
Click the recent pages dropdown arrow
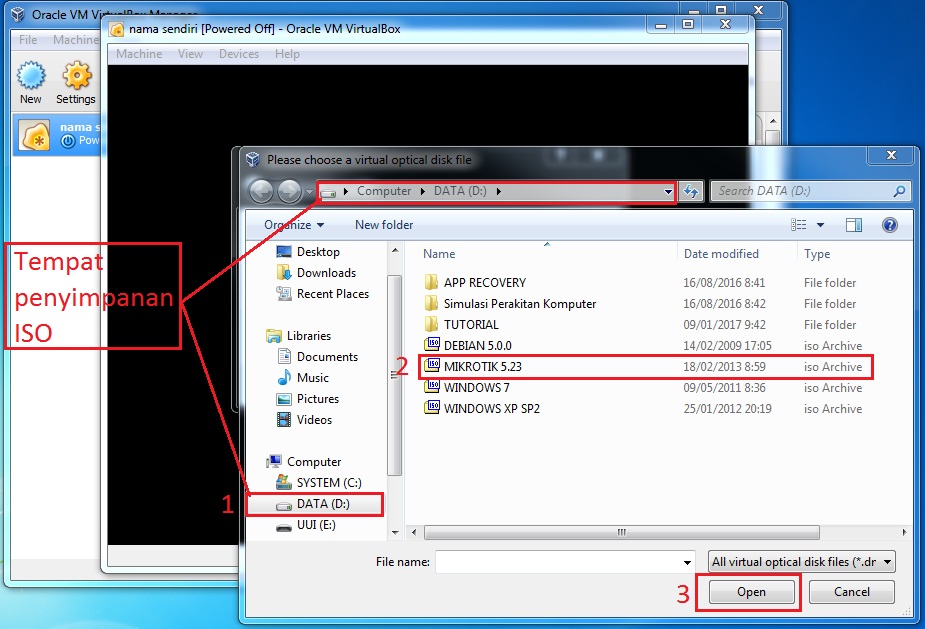[x=309, y=191]
